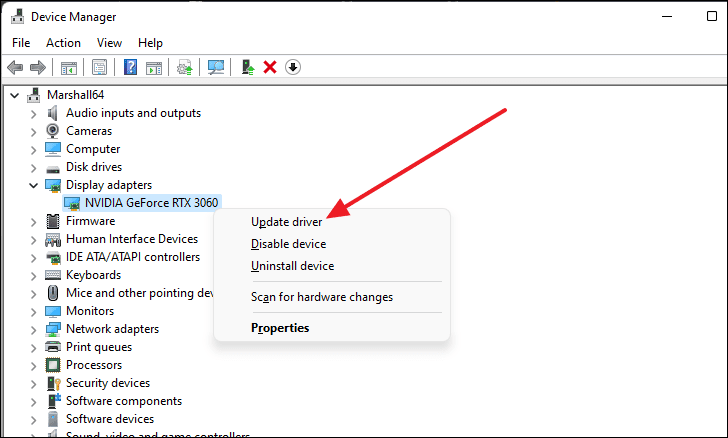
Task: Click the Back arrow toolbar icon
Action: coord(15,67)
